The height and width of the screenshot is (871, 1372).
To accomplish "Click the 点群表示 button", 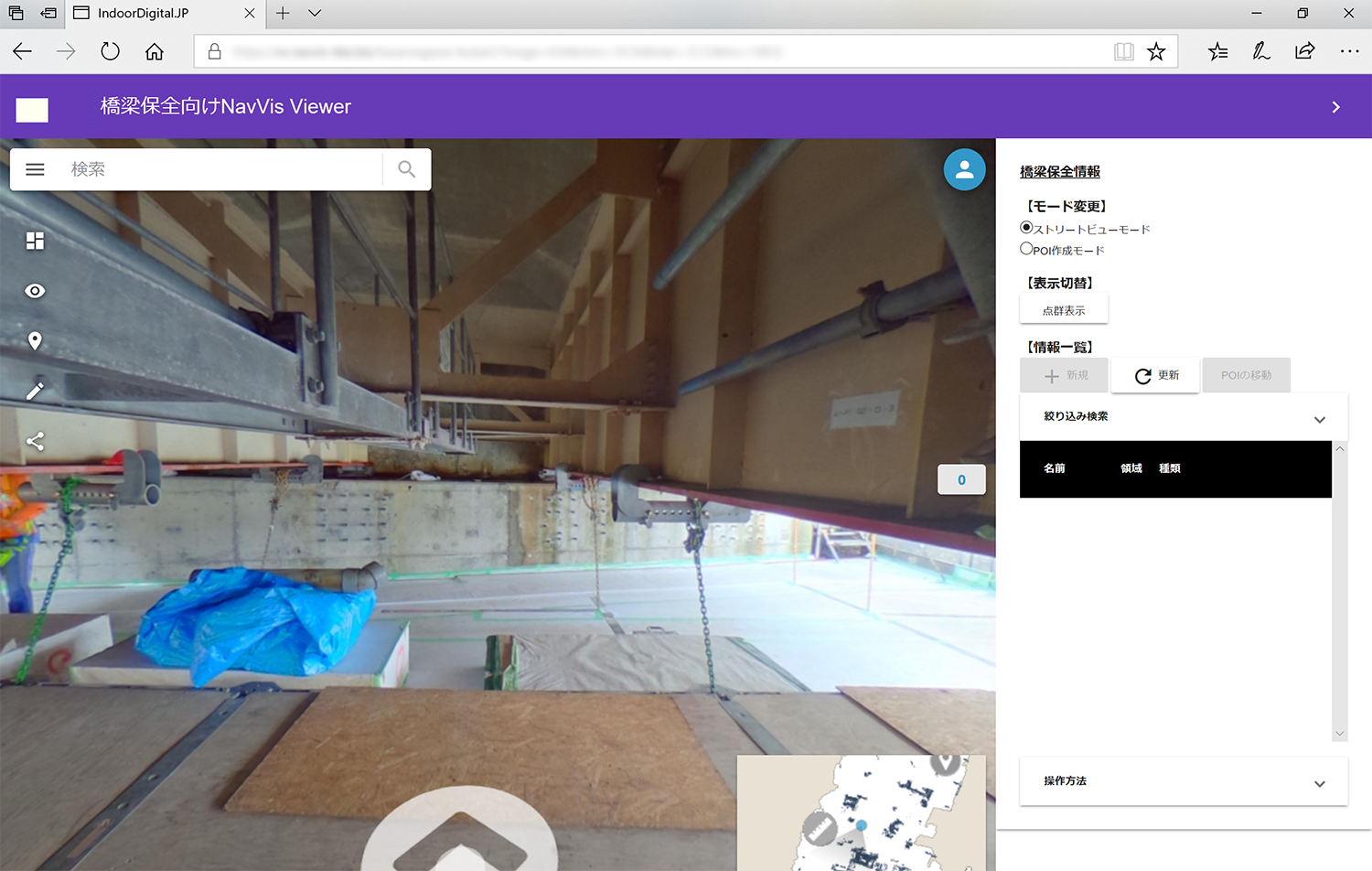I will point(1064,310).
